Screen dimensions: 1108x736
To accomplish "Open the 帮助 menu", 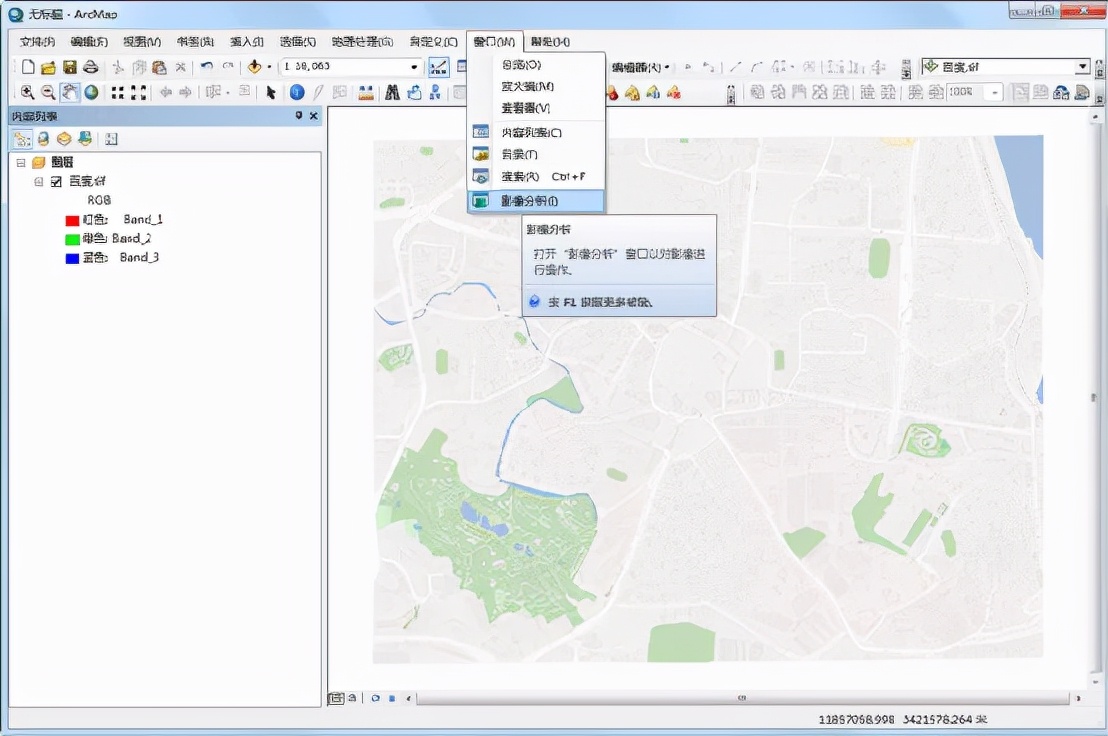I will 548,41.
